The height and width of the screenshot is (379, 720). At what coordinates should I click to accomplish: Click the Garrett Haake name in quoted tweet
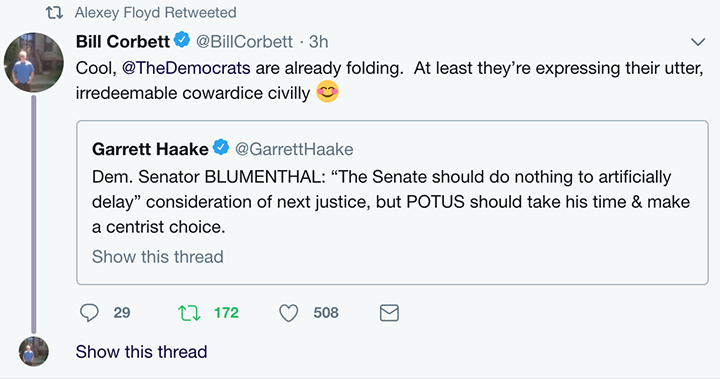click(x=150, y=149)
